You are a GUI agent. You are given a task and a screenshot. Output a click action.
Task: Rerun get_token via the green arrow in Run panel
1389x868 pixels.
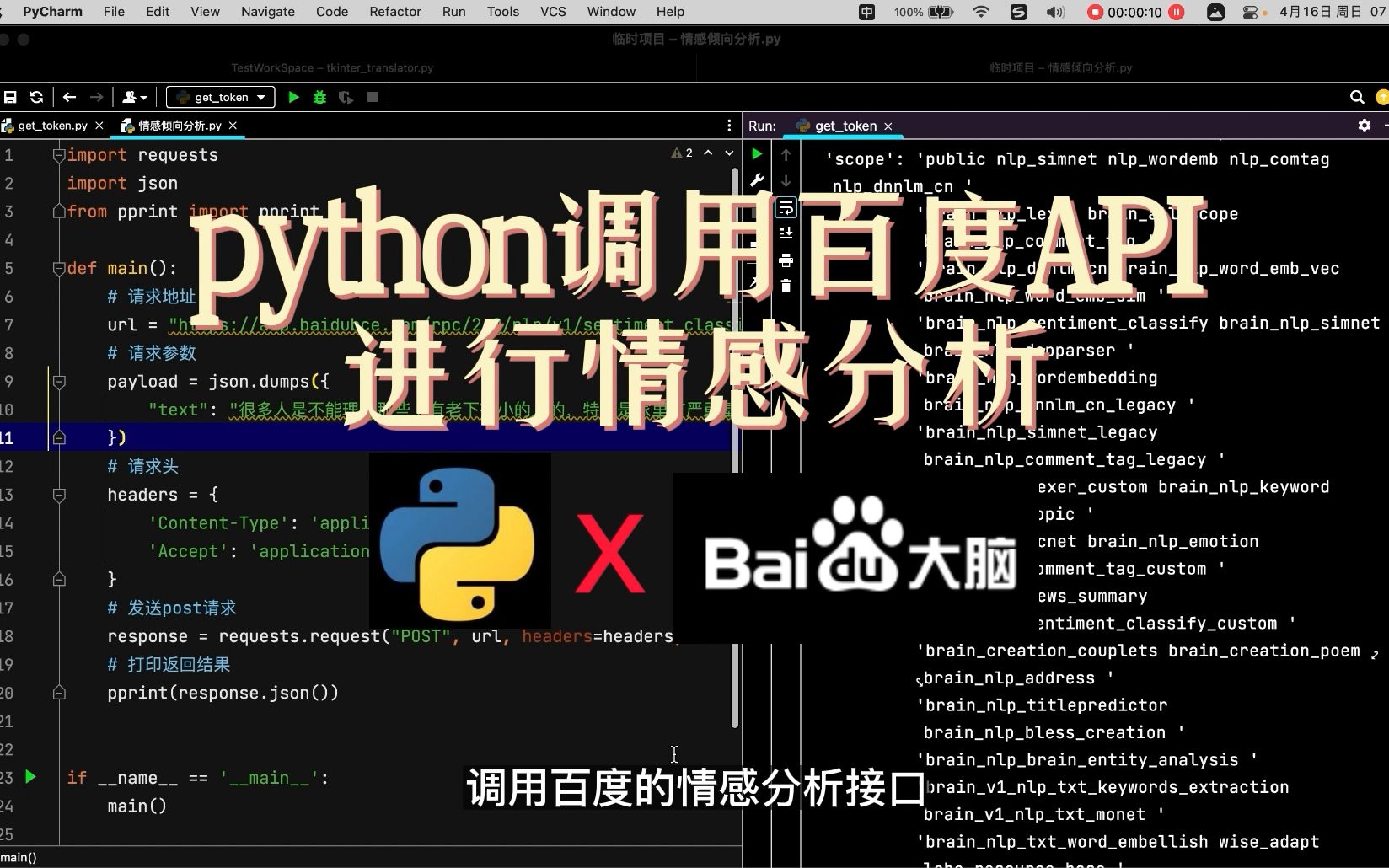pos(756,154)
